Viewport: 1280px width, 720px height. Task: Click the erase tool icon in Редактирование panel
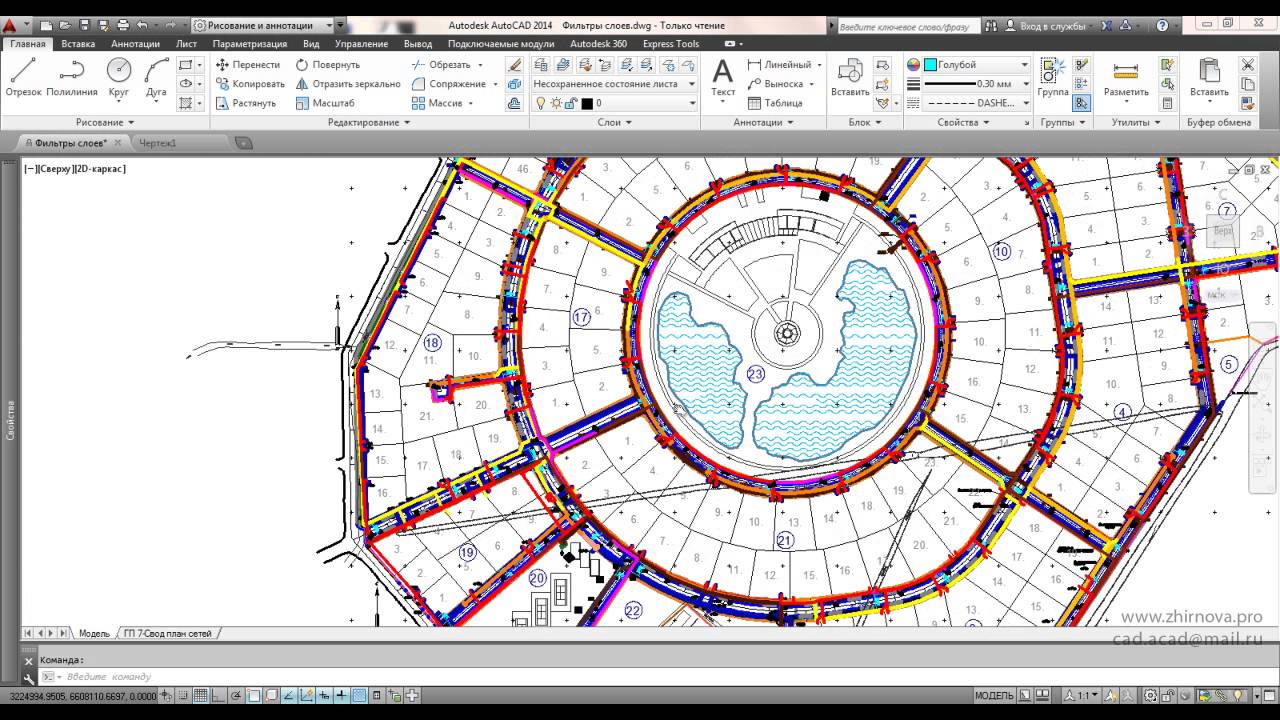coord(515,64)
